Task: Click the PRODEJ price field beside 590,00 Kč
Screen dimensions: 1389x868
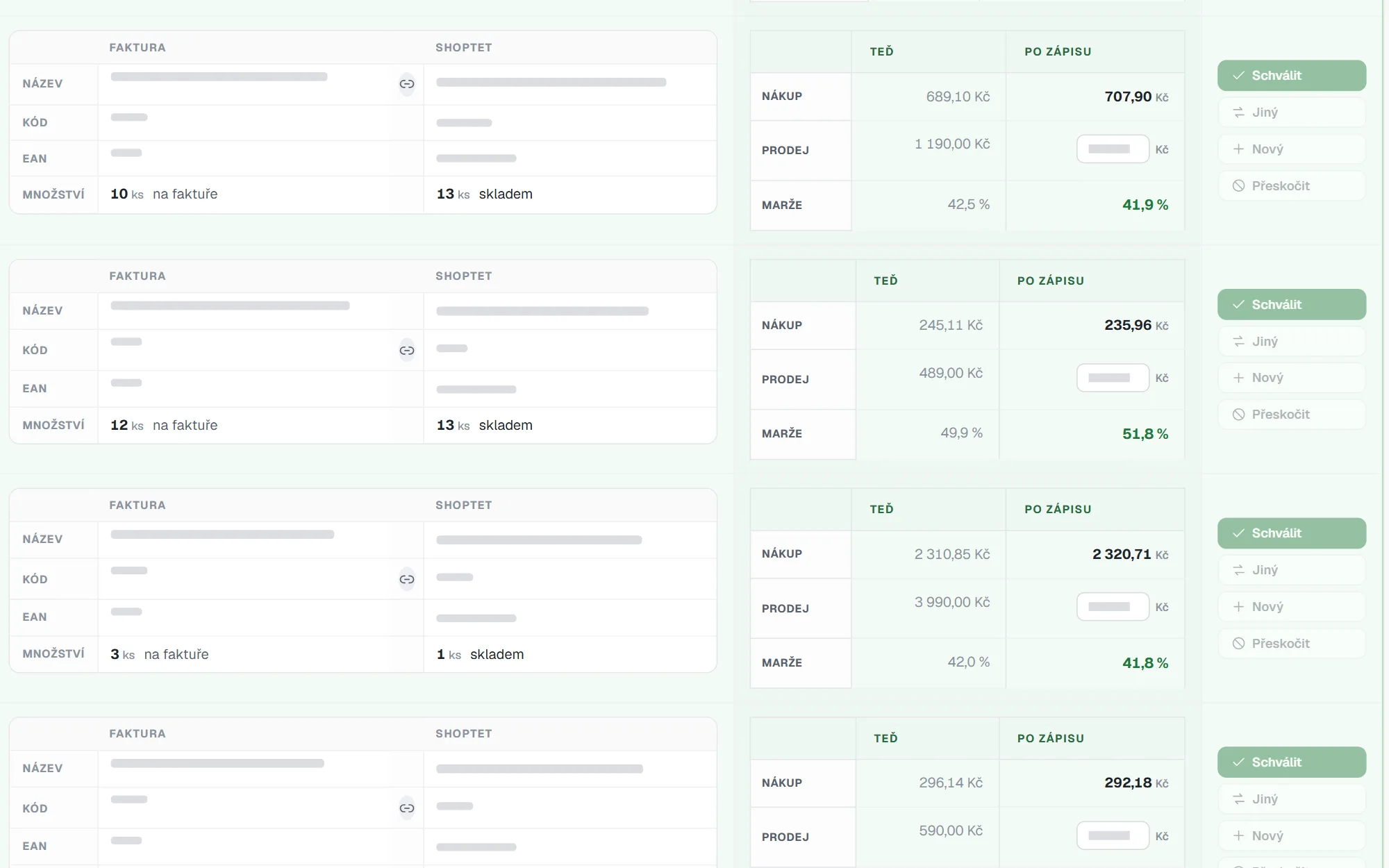Action: tap(1113, 836)
